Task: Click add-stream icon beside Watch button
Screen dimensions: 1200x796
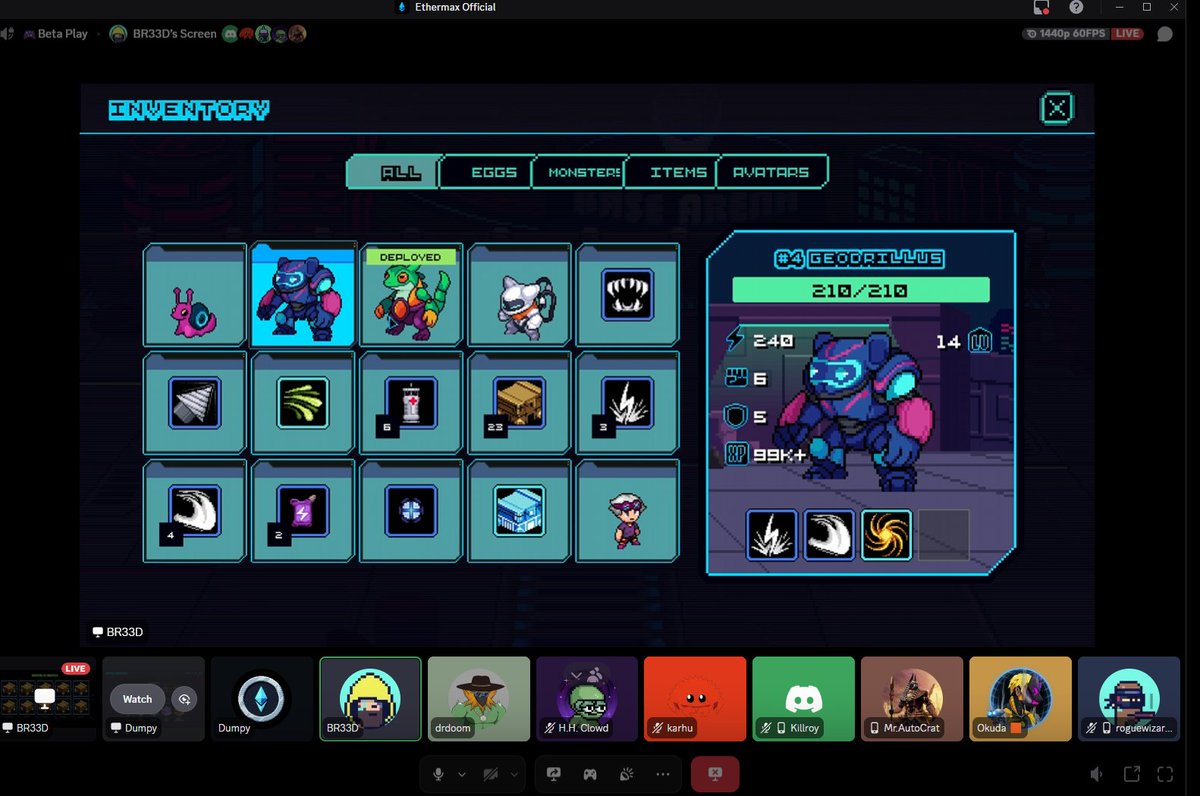Action: coord(184,699)
